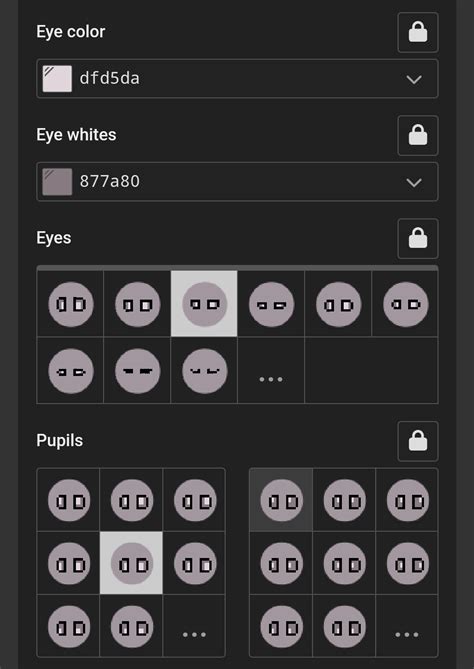This screenshot has width=474, height=669.
Task: Show more left pupil options via ellipsis
Action: tap(194, 626)
